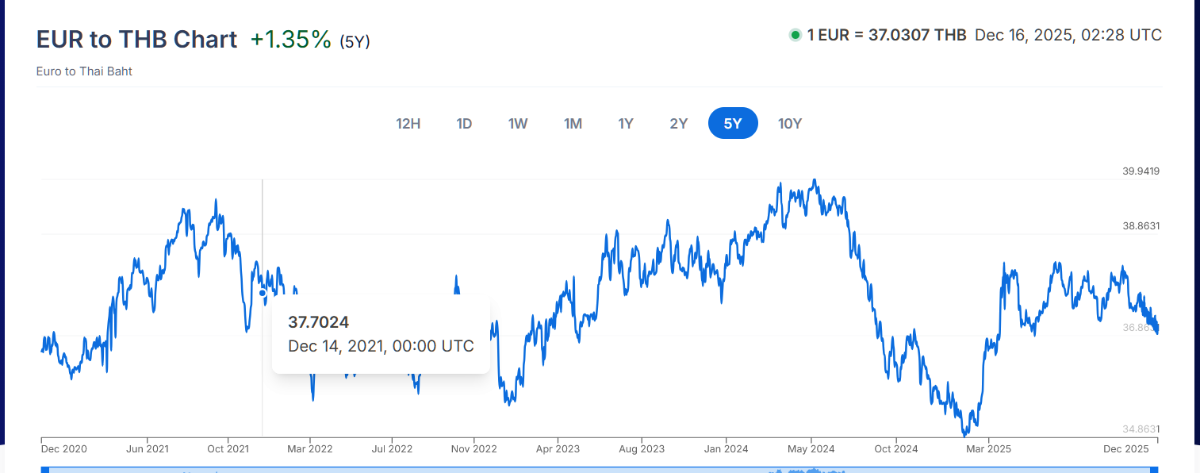1200x473 pixels.
Task: Click the Euro to Thai Baht subtitle
Action: pos(84,72)
